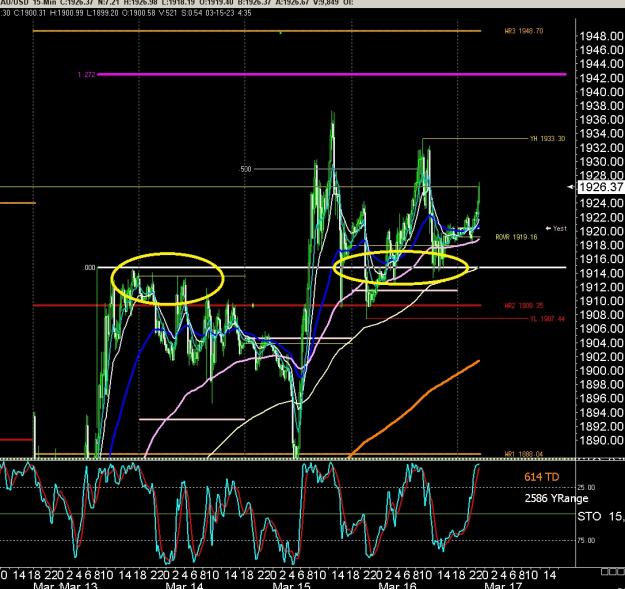Screen dimensions: 625x589
Task: Click the H:1900.99 high value in data line
Action: pyautogui.click(x=67, y=13)
